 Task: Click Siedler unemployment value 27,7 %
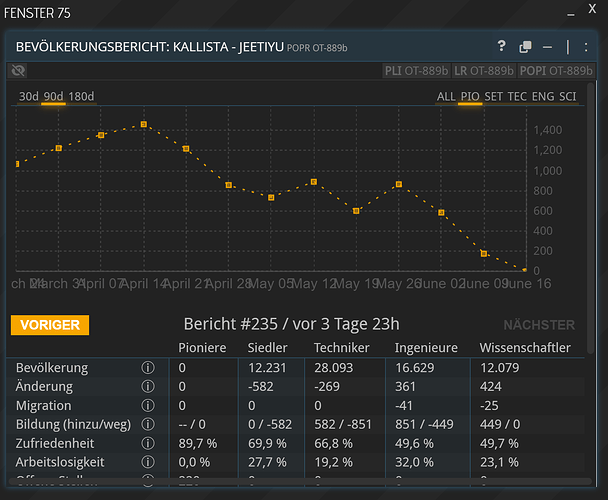coord(267,462)
